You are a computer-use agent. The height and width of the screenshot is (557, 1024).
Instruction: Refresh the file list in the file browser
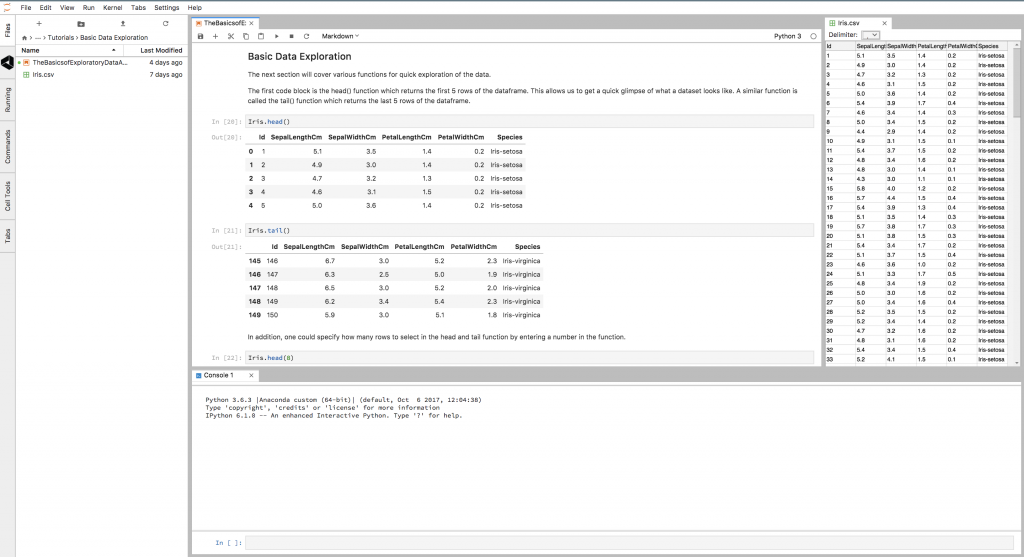tap(165, 24)
